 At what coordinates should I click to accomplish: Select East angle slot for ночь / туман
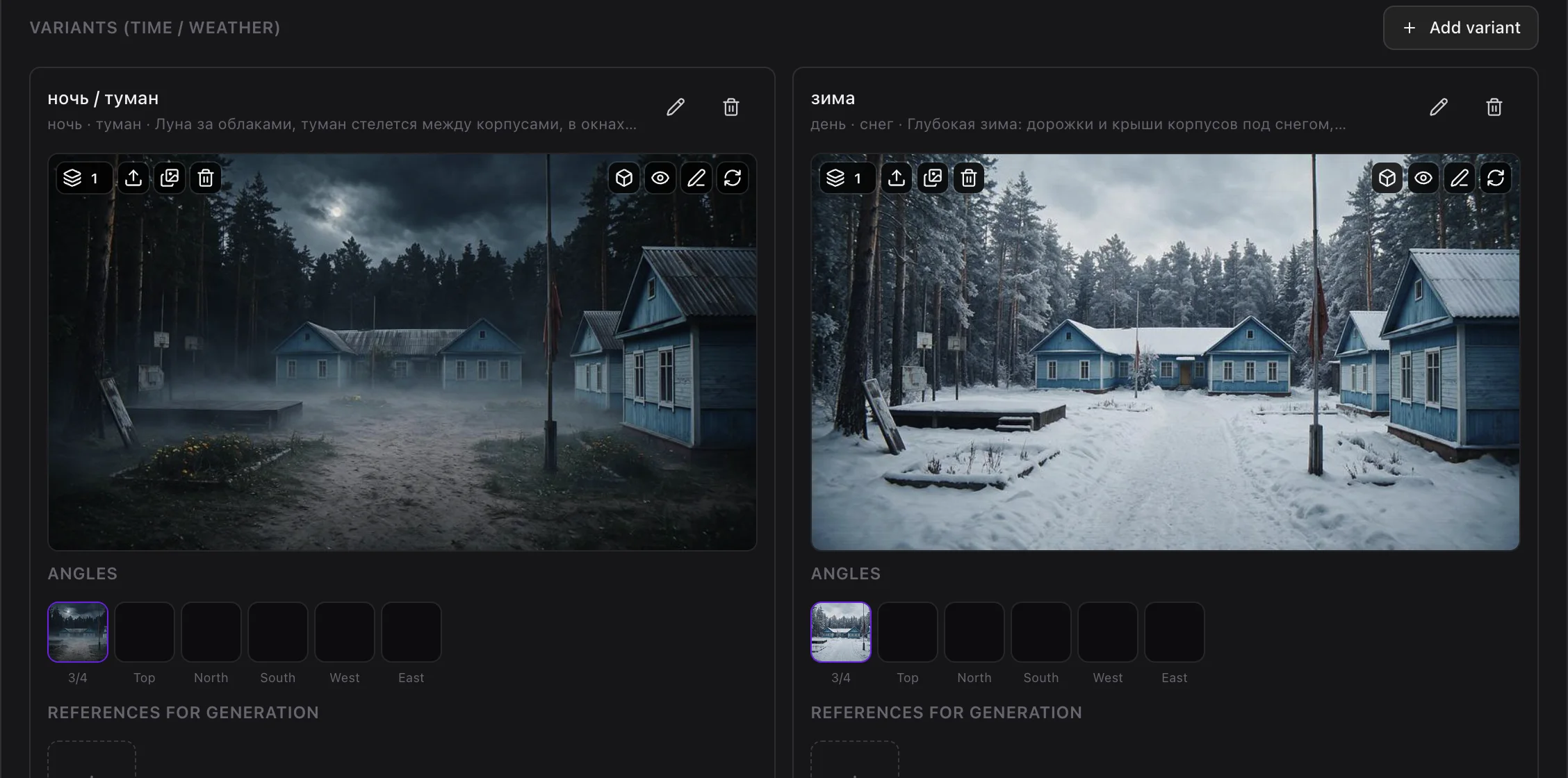point(411,632)
